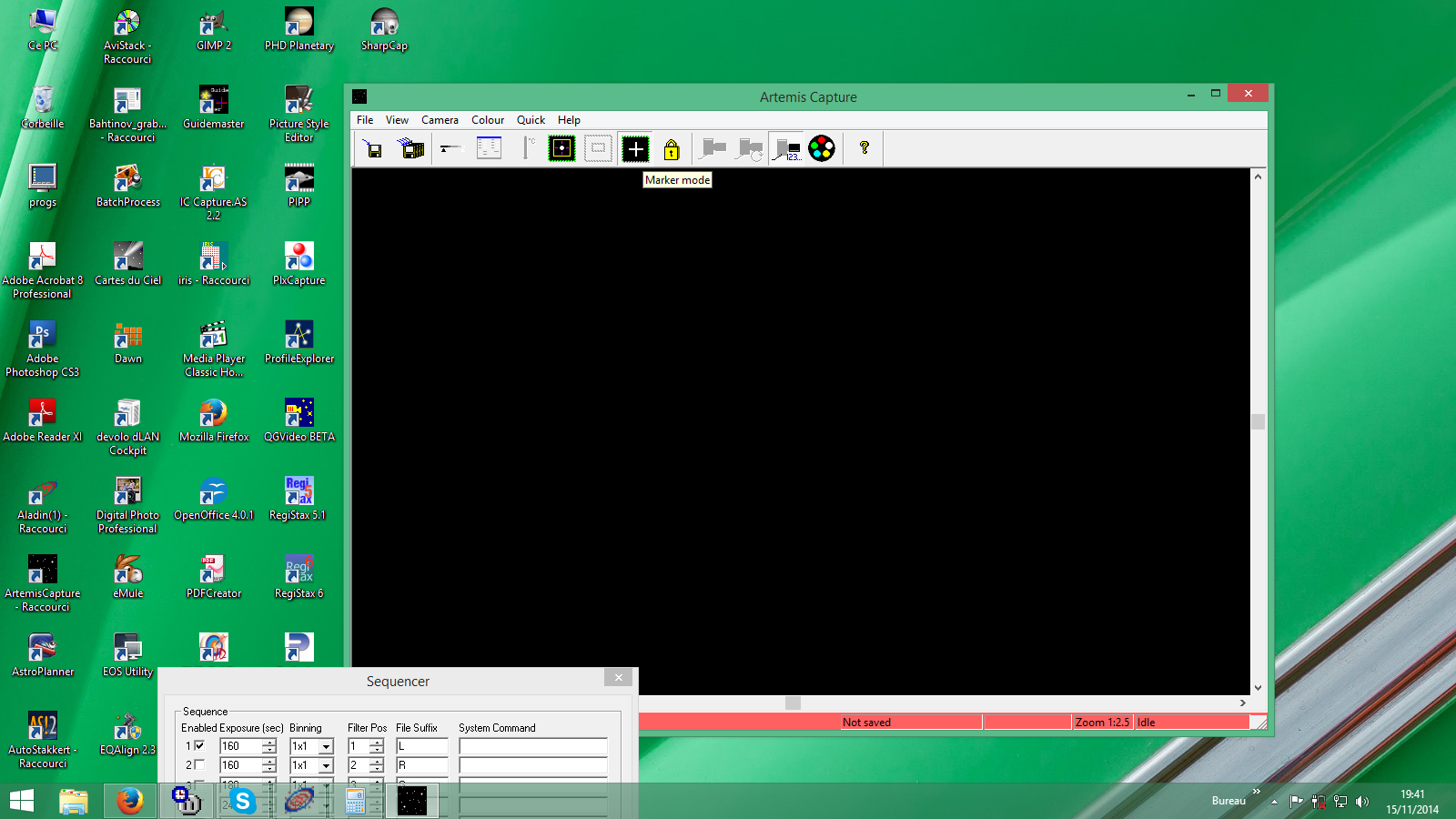Select the GIMP 2 desktop icon

pyautogui.click(x=214, y=29)
